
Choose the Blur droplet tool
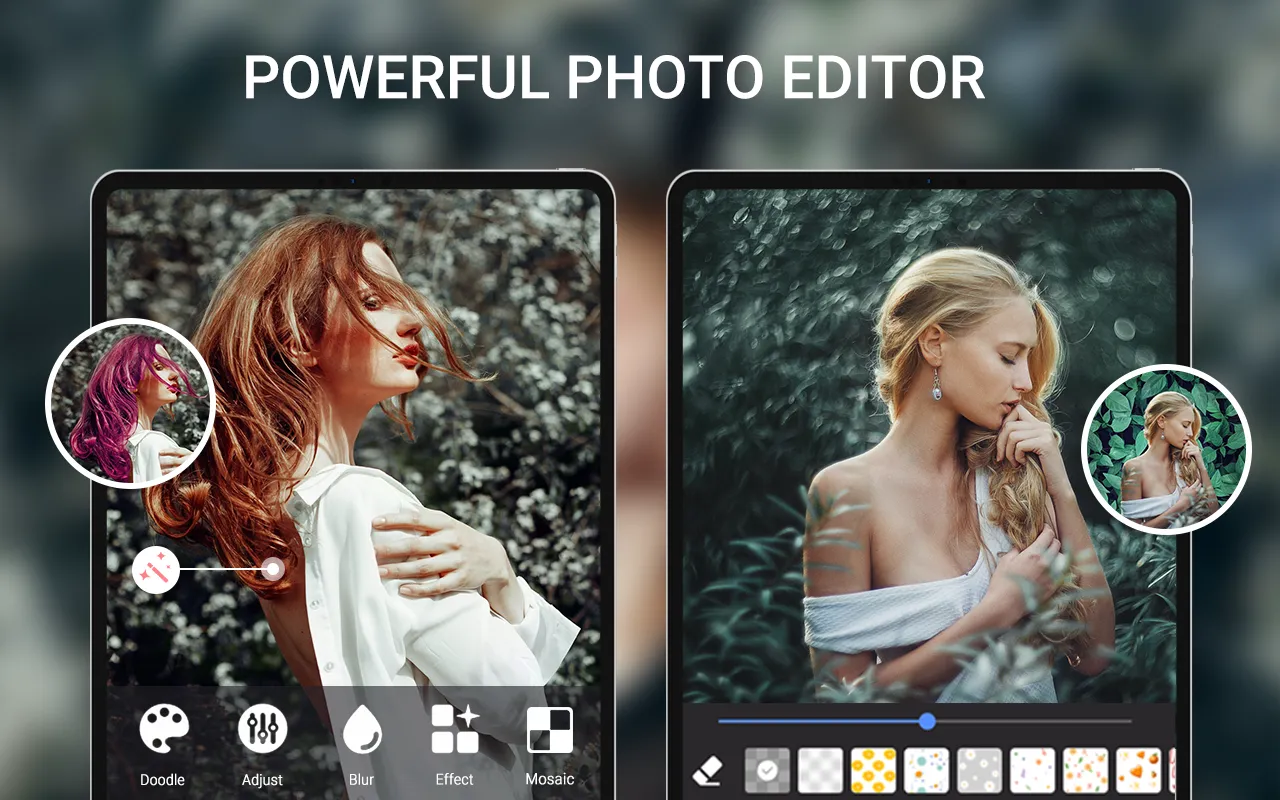point(361,729)
